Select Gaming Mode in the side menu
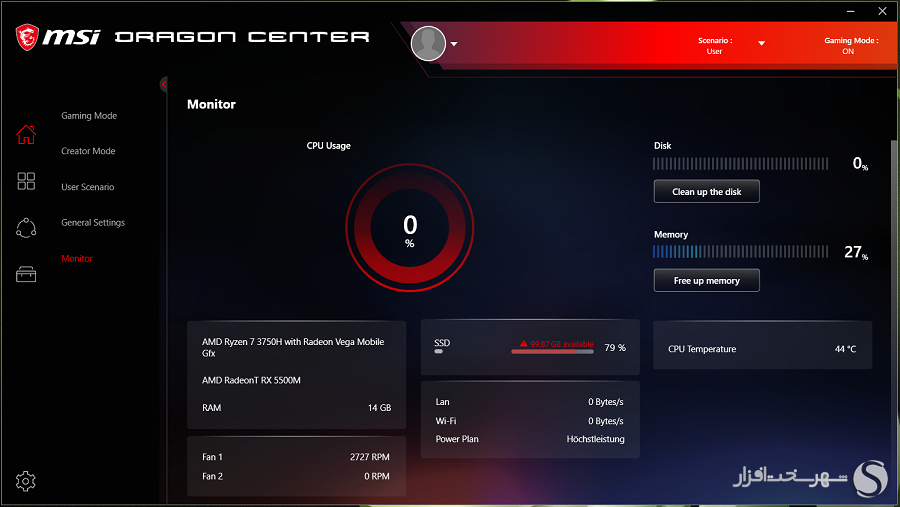The image size is (900, 507). point(89,115)
